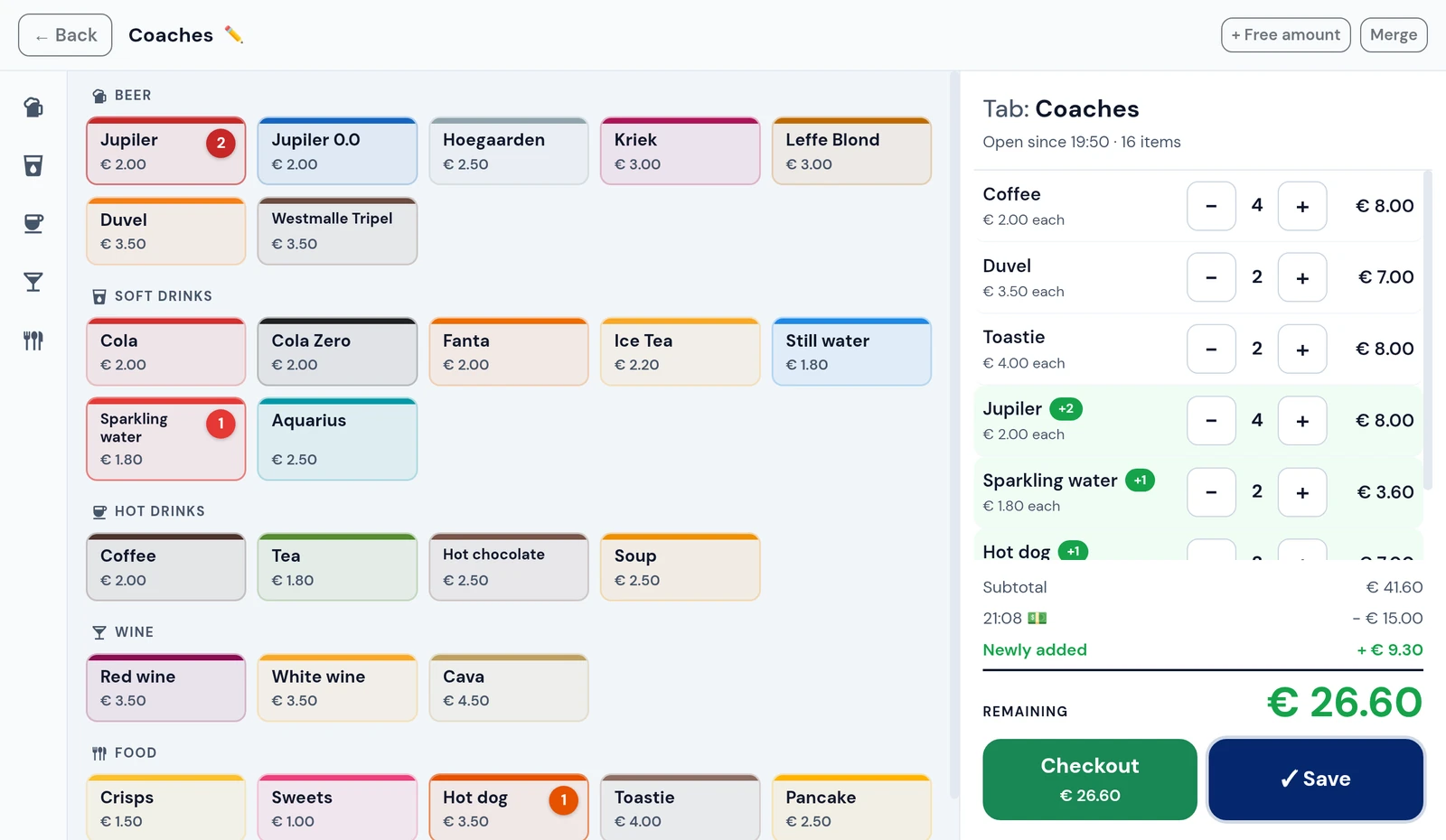The width and height of the screenshot is (1446, 840).
Task: Reduce Sparkling water count by one
Action: [x=1211, y=492]
